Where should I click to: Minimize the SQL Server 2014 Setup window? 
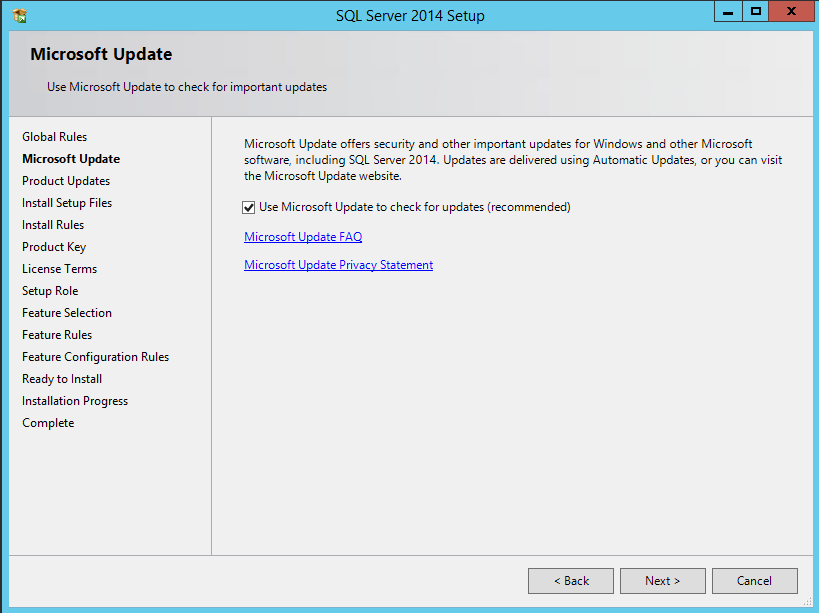[728, 11]
